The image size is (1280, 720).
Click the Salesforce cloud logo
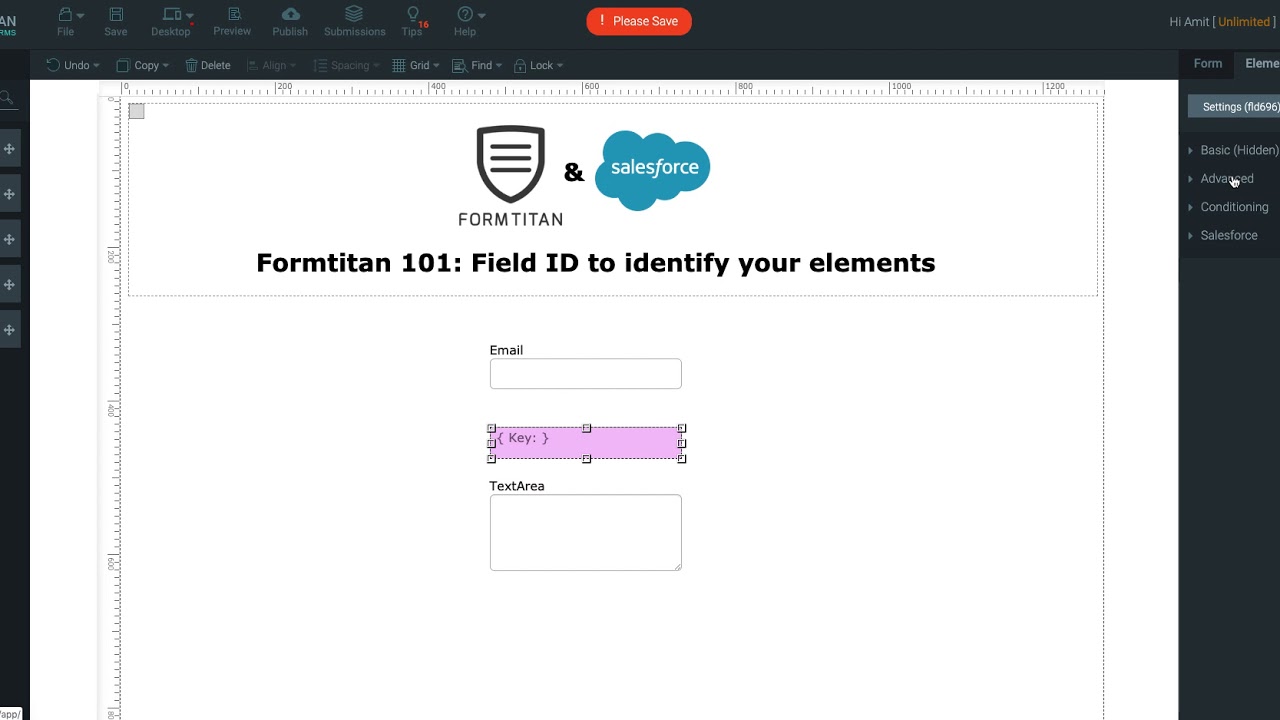tap(653, 170)
